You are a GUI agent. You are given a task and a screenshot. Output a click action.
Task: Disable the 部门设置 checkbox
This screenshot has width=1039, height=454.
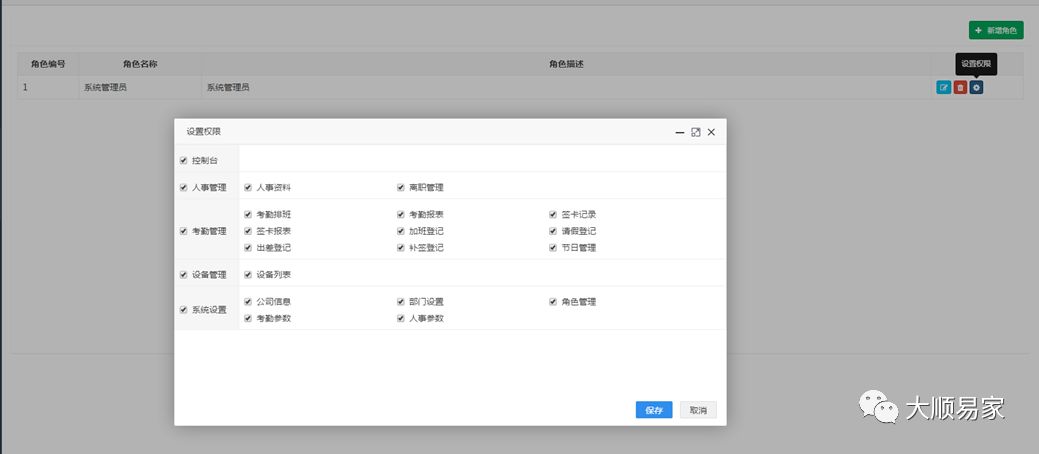pyautogui.click(x=401, y=301)
